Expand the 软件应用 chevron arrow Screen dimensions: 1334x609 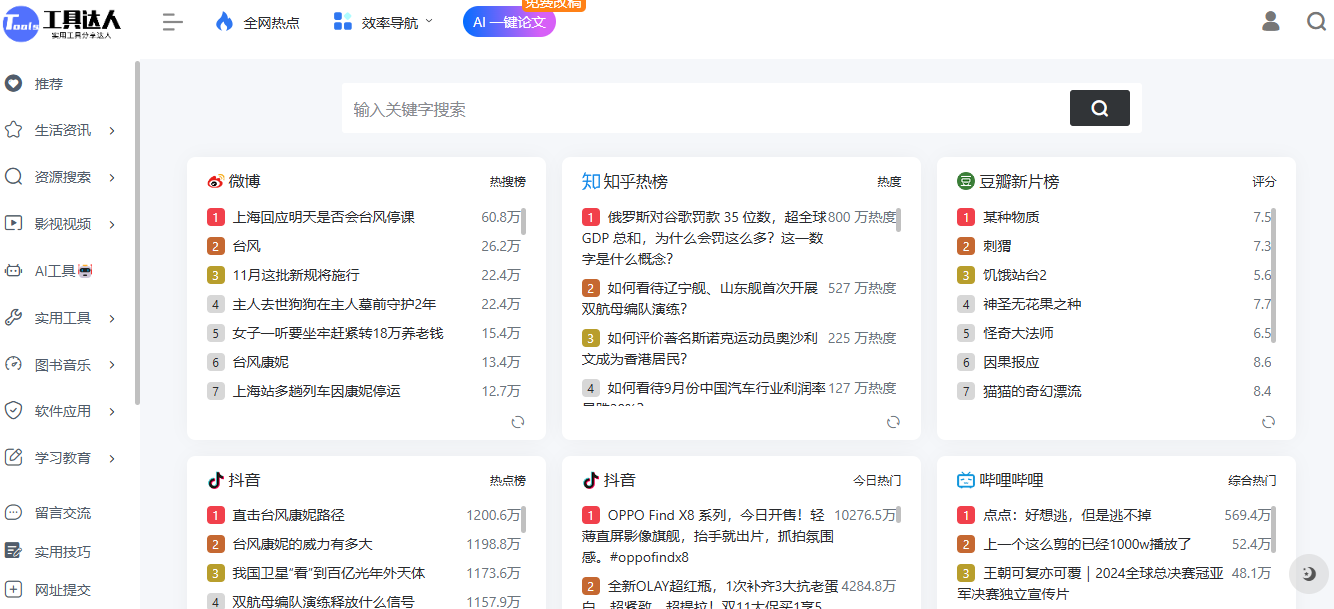click(112, 412)
